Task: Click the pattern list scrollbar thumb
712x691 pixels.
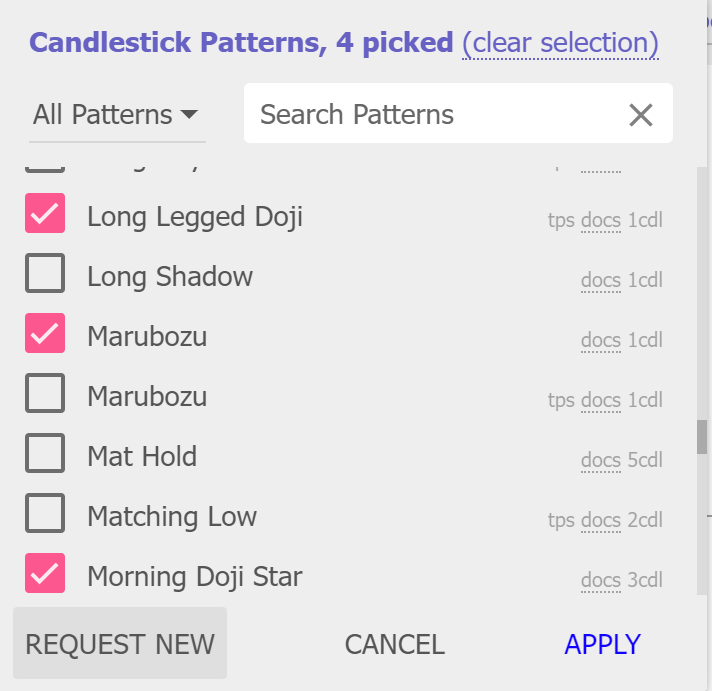Action: click(702, 436)
